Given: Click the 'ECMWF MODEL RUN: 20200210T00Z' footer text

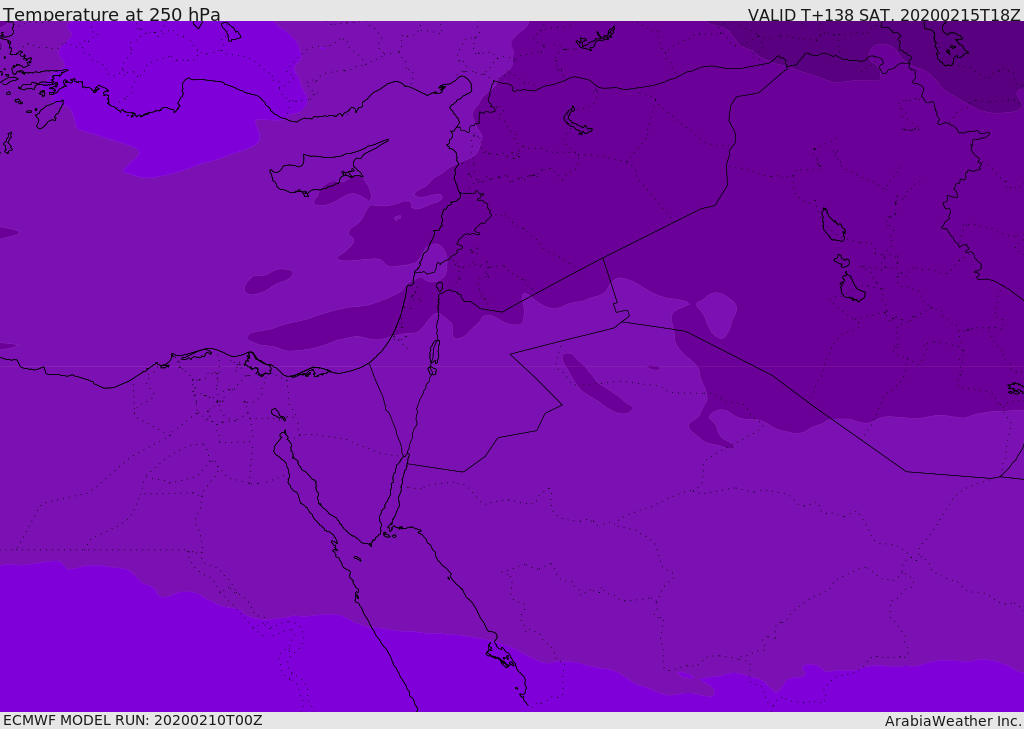Looking at the screenshot, I should [133, 720].
